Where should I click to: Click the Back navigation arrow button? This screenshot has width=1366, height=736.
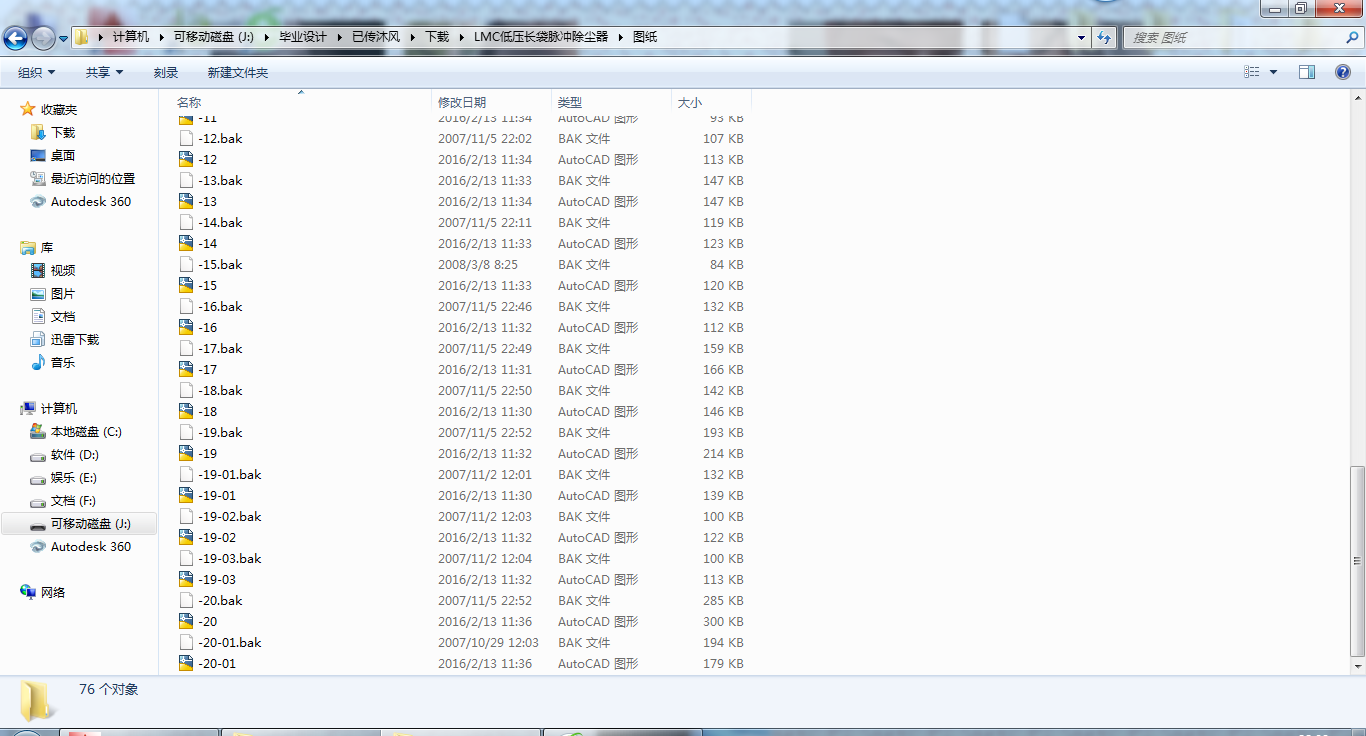(16, 38)
